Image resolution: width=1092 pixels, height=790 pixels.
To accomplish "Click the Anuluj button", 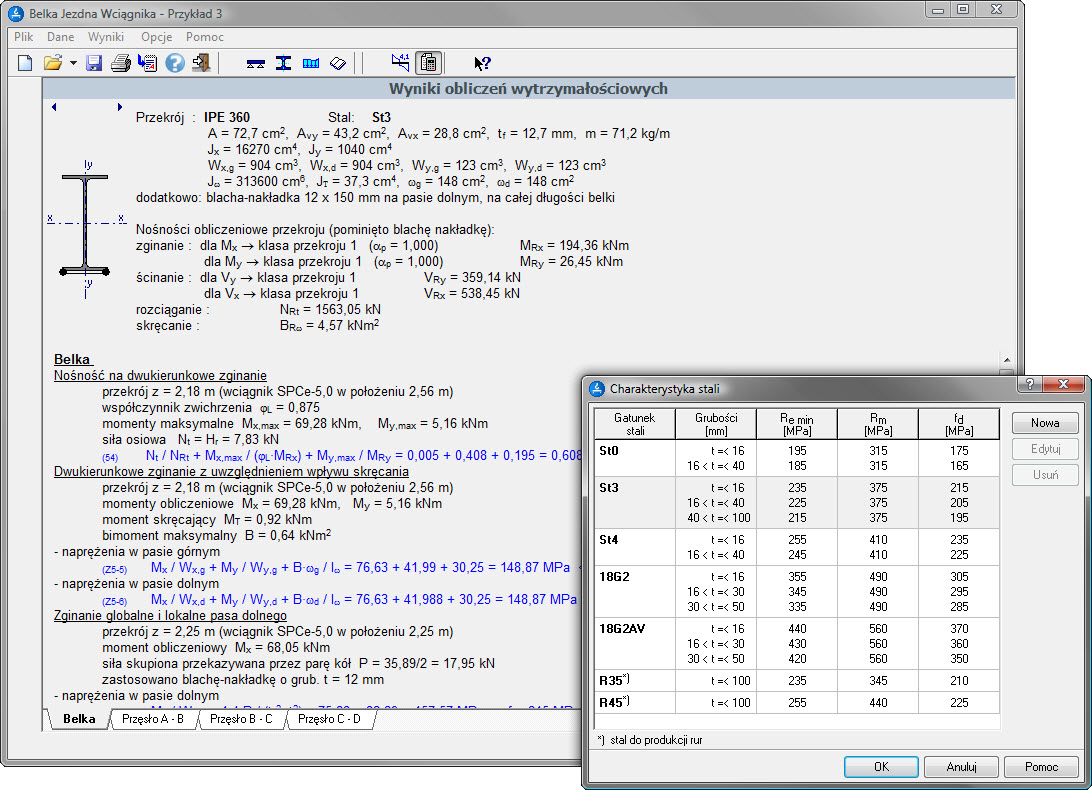I will point(961,767).
